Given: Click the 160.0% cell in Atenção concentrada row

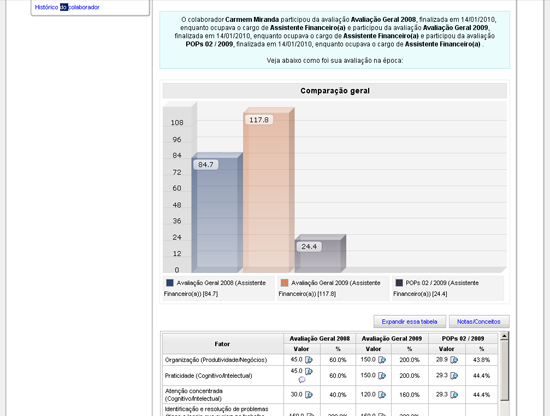Looking at the screenshot, I should click(x=409, y=395).
